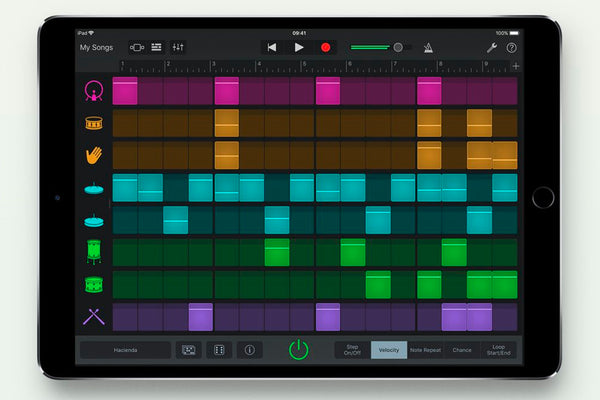Select the hand clap row icon
The height and width of the screenshot is (400, 600).
pyautogui.click(x=93, y=155)
